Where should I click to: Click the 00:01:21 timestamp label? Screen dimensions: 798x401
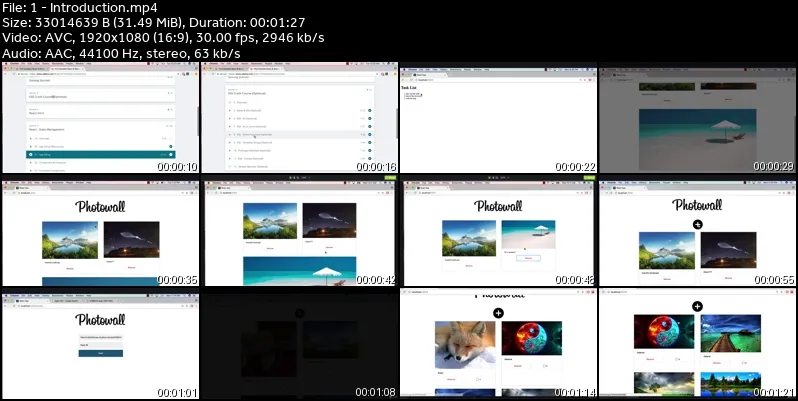pos(774,393)
